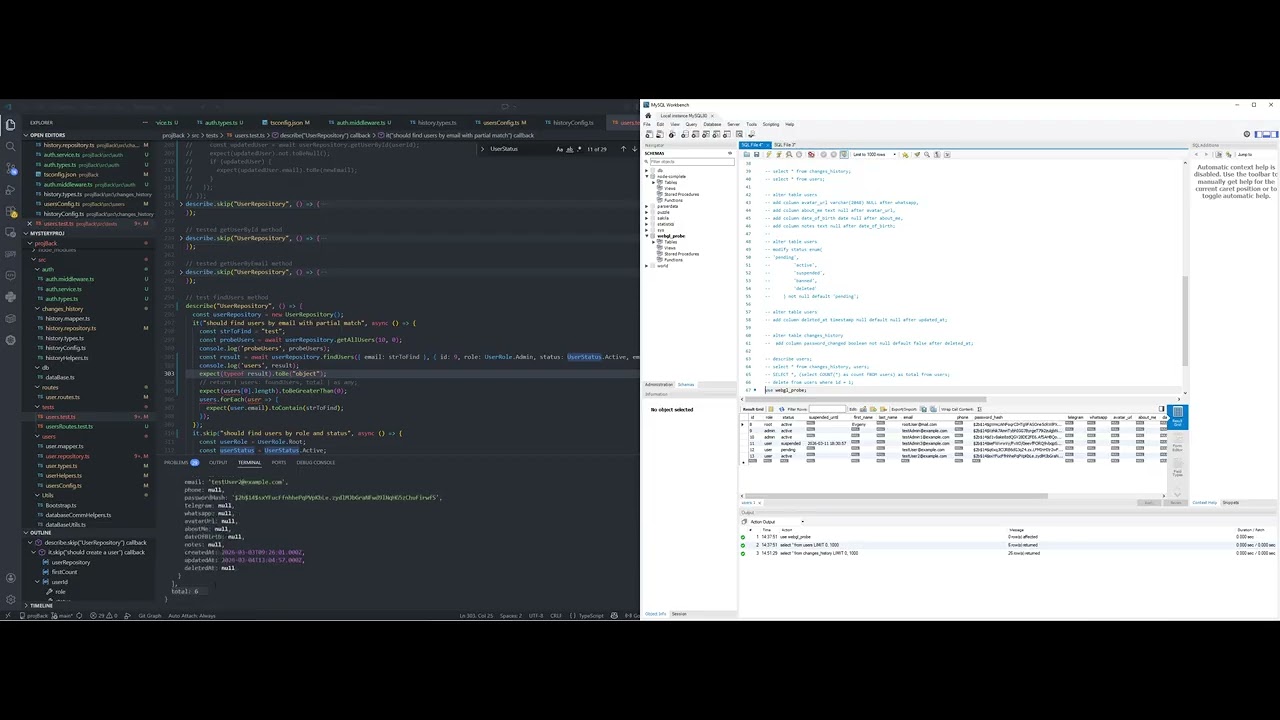The width and height of the screenshot is (1280, 720).
Task: Open the DEBUG CONSOLE panel tab
Action: pyautogui.click(x=316, y=462)
